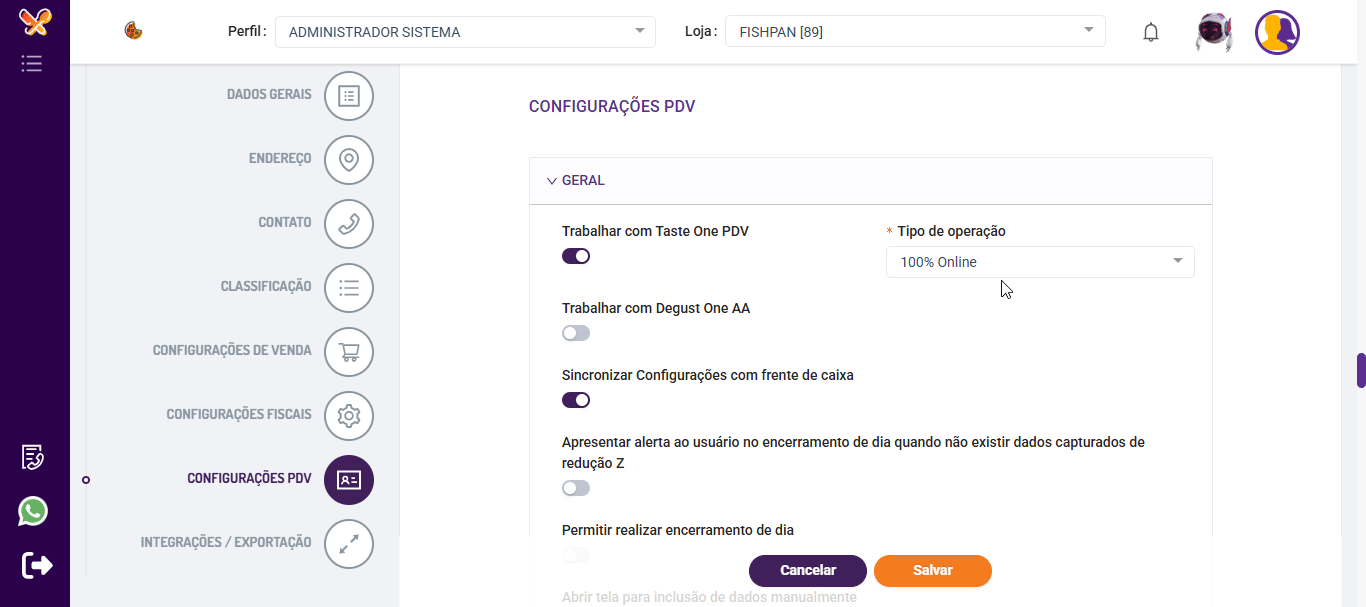Open Configurações de Venda cart icon
Image resolution: width=1366 pixels, height=607 pixels.
[349, 352]
